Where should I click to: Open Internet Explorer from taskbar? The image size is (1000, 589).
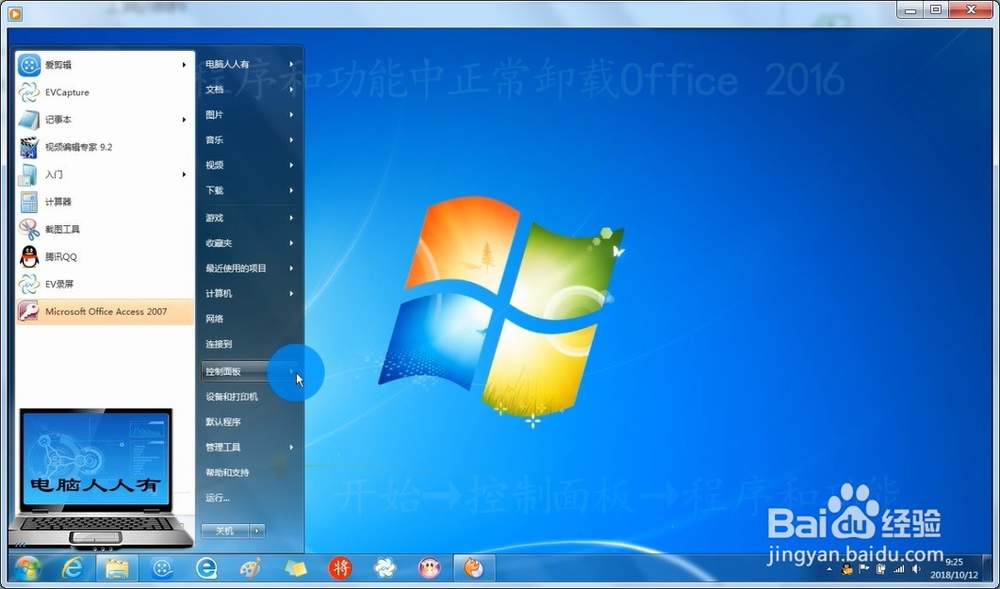tap(72, 567)
